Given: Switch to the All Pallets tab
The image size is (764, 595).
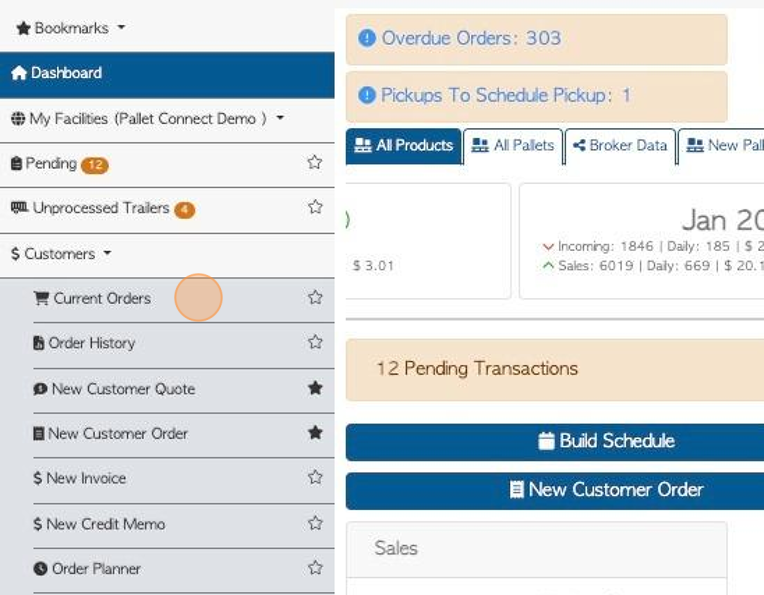Looking at the screenshot, I should pyautogui.click(x=513, y=146).
